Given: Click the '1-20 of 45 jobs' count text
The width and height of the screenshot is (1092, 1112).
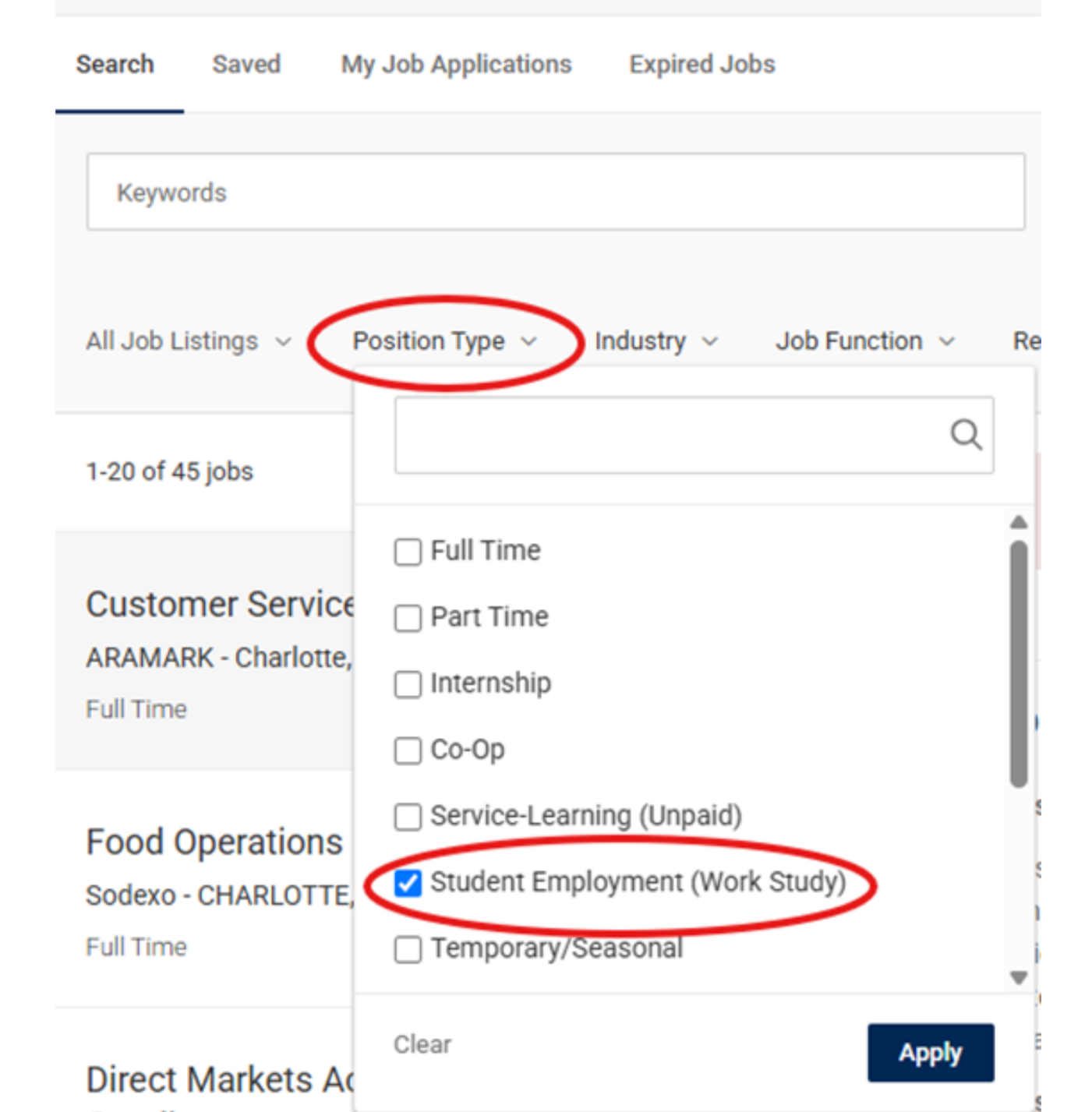Looking at the screenshot, I should (x=170, y=471).
